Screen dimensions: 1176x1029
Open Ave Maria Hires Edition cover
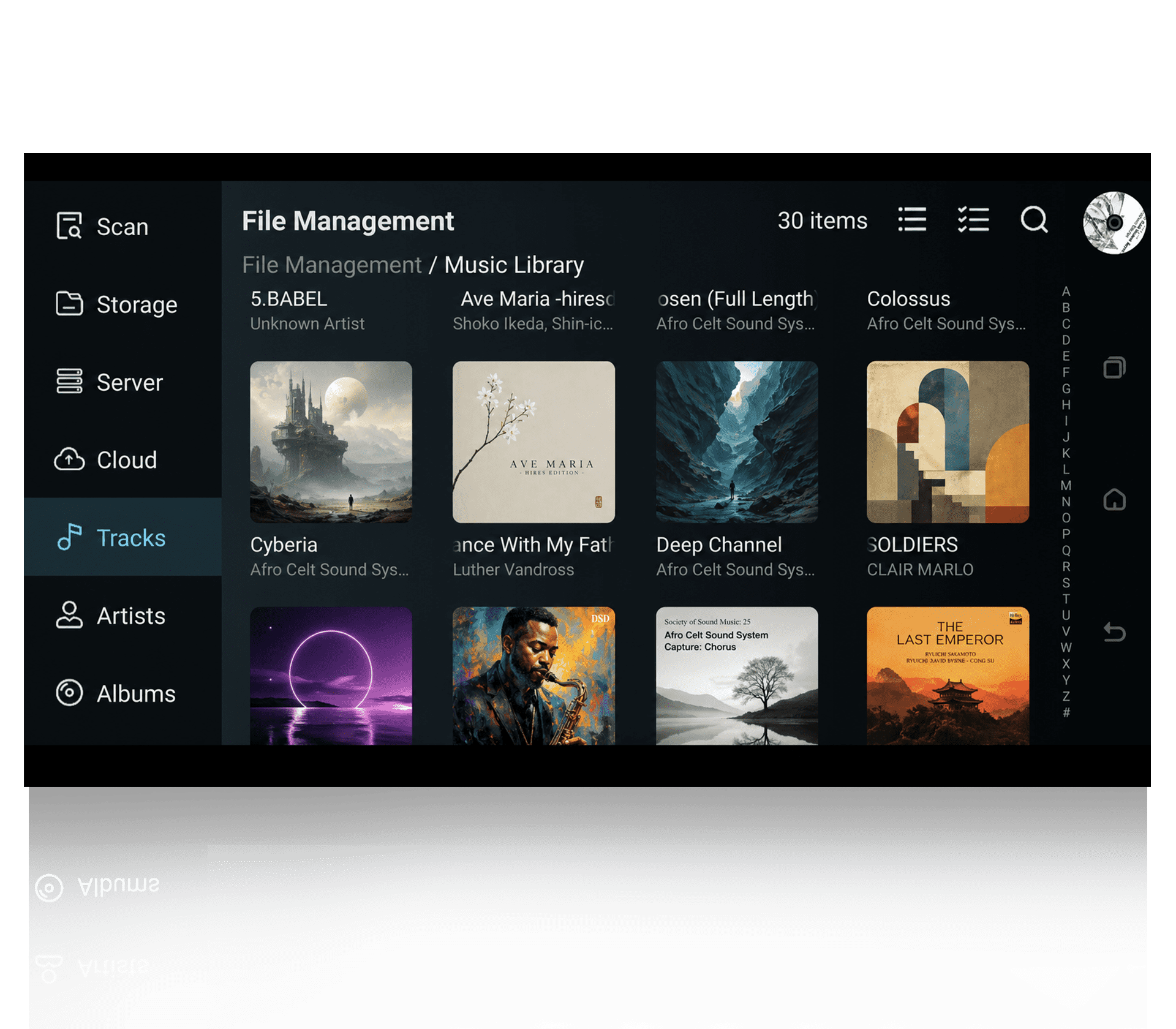click(x=533, y=442)
